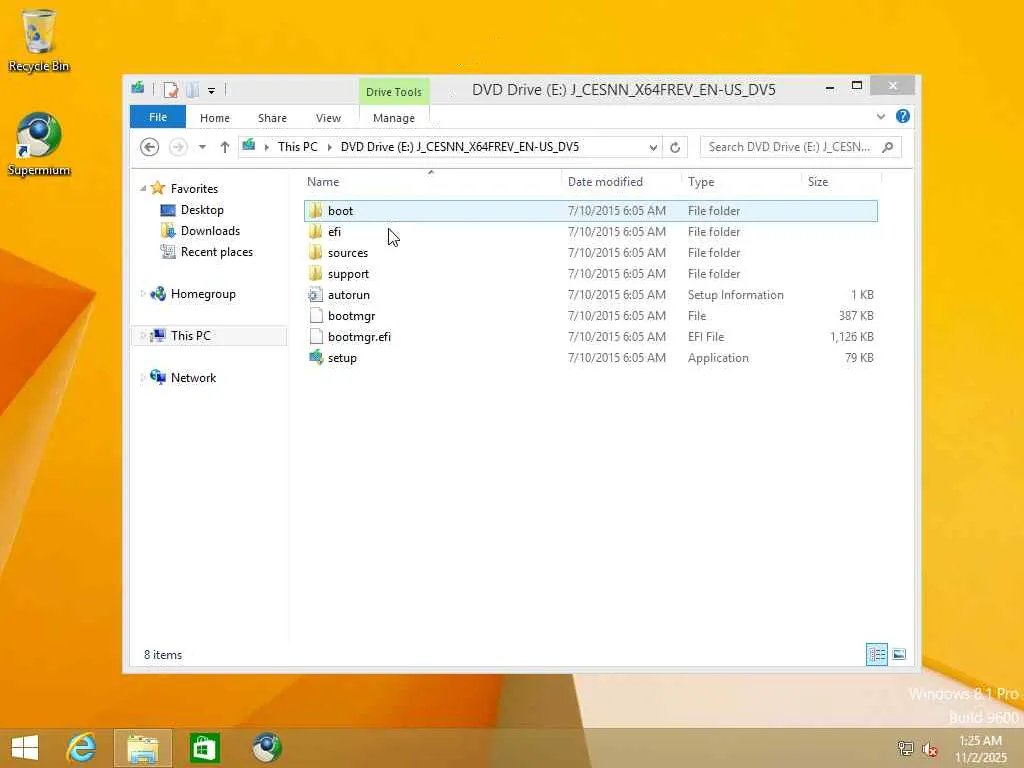The height and width of the screenshot is (768, 1024).
Task: Select Homegroup in navigation pane
Action: click(x=203, y=294)
